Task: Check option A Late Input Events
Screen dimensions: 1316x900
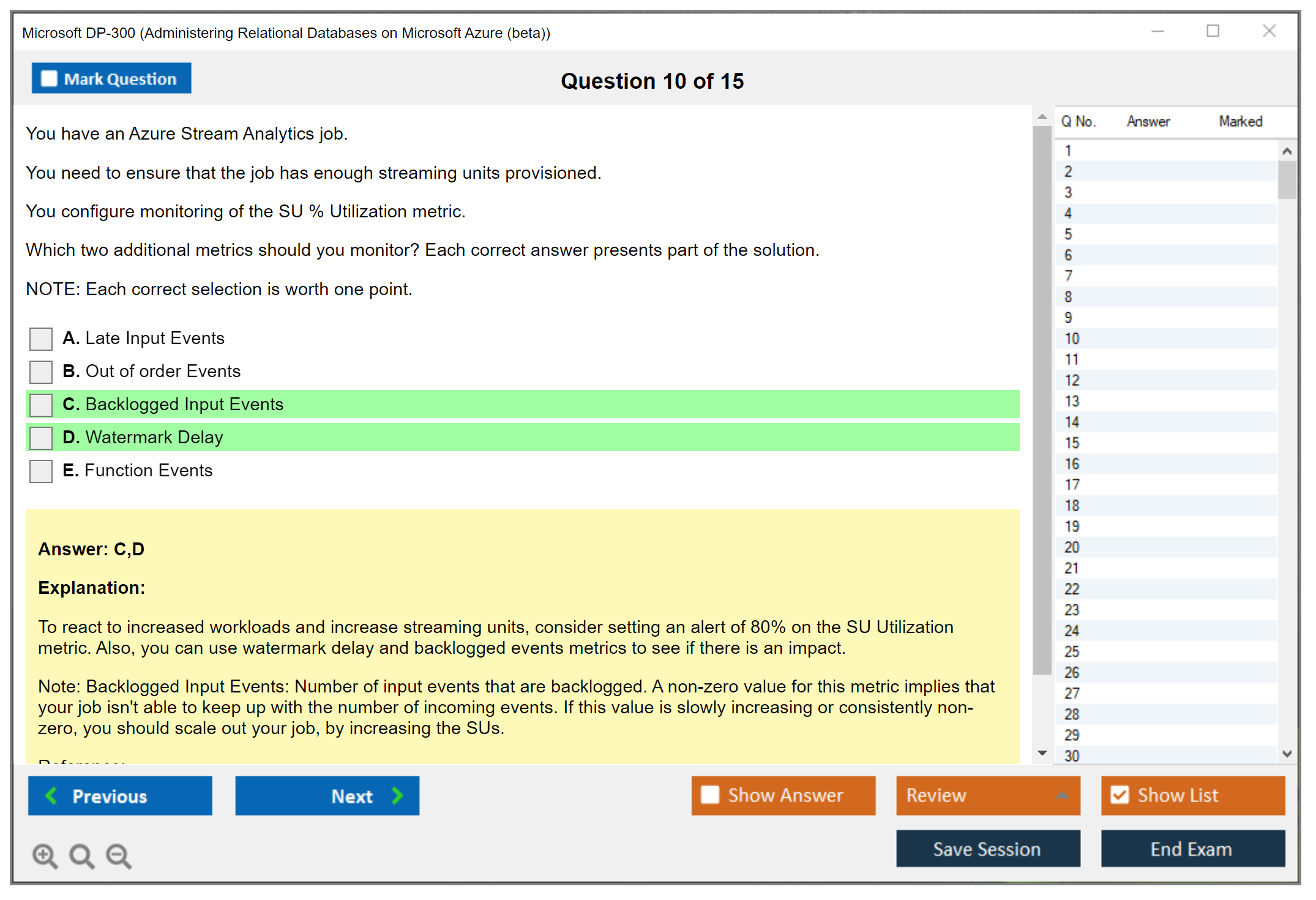Action: (x=41, y=339)
